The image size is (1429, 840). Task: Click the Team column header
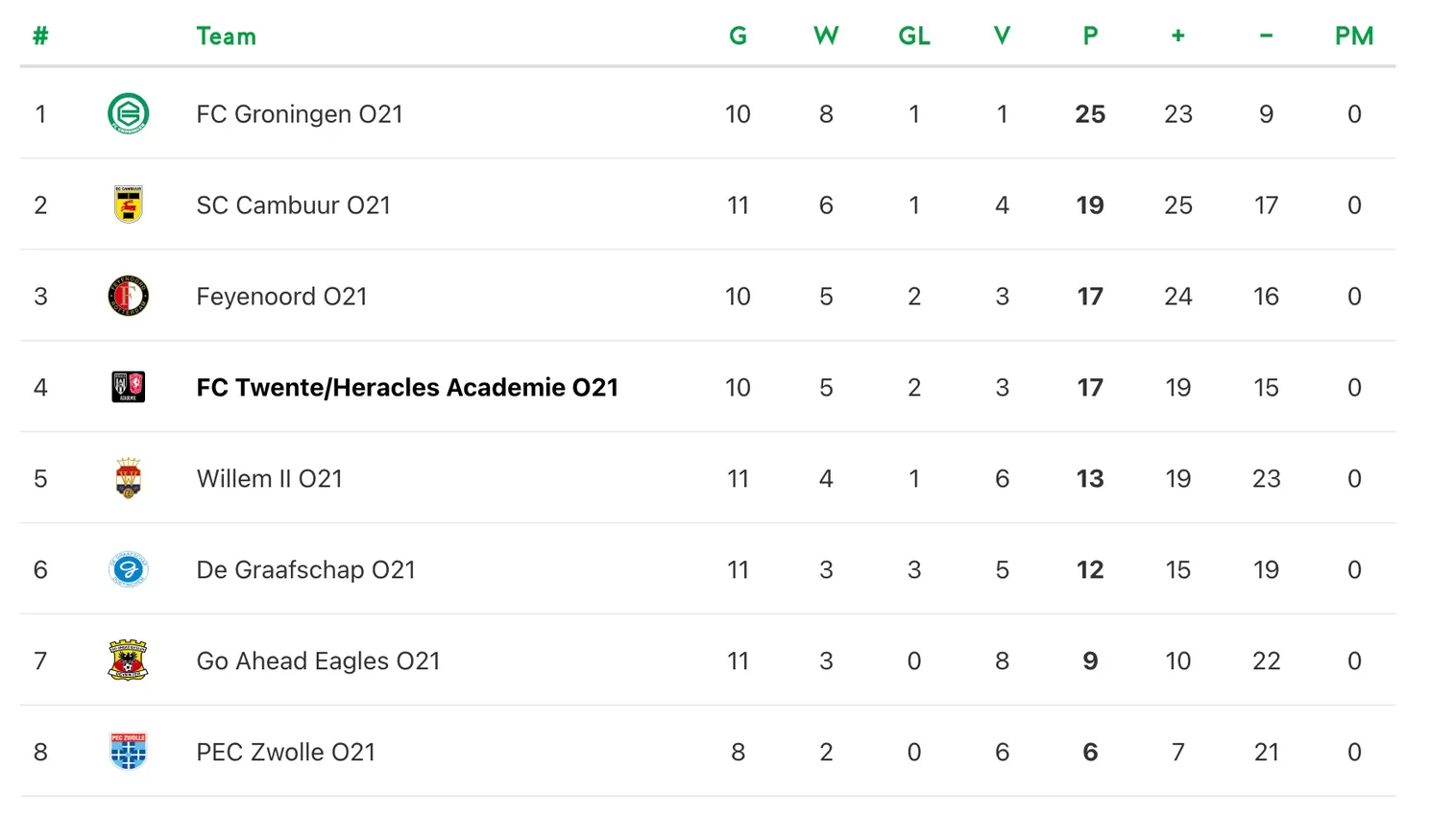(226, 36)
